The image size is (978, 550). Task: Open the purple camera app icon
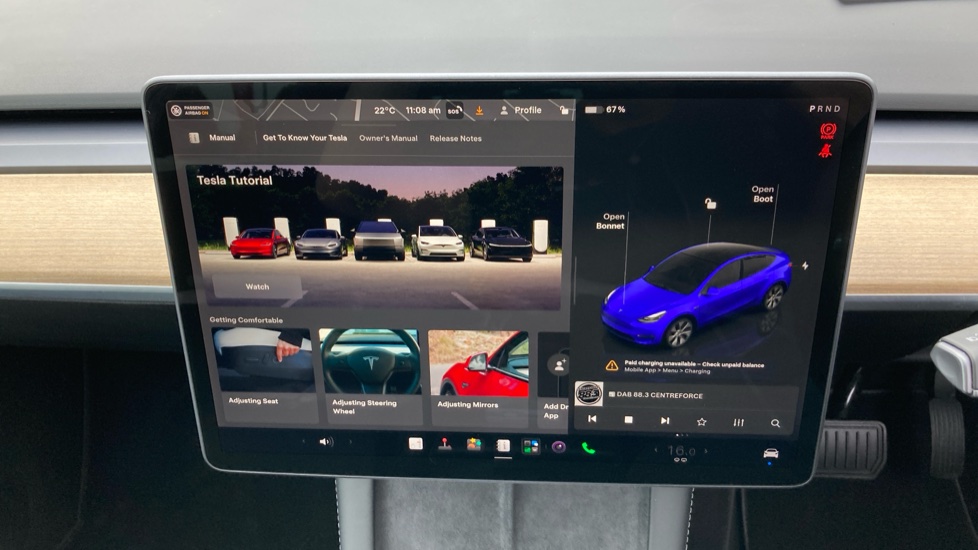[558, 447]
